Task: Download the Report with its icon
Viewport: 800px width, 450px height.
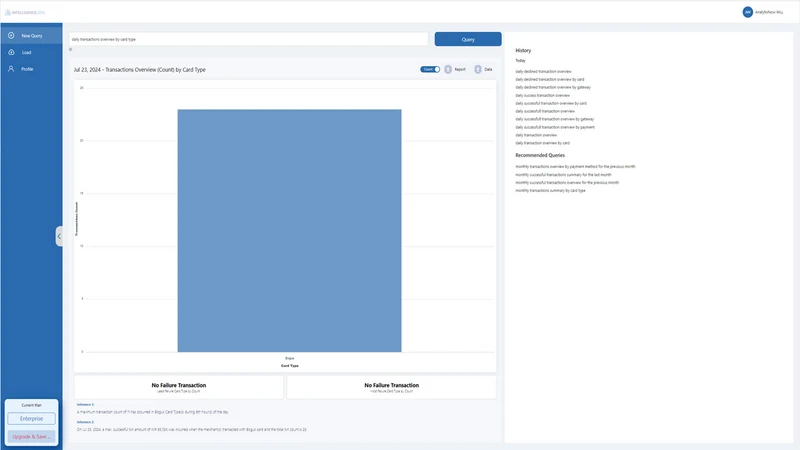Action: point(448,69)
